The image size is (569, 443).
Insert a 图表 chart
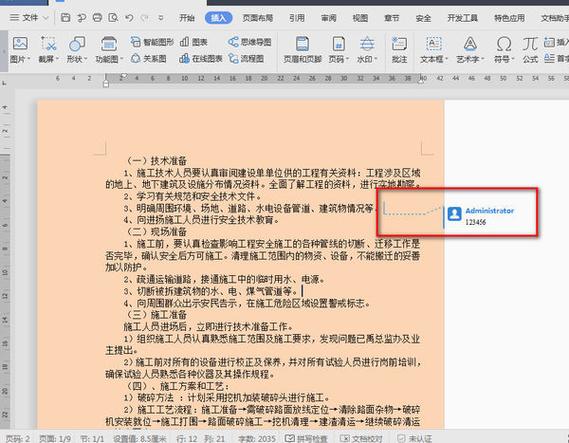pyautogui.click(x=194, y=42)
